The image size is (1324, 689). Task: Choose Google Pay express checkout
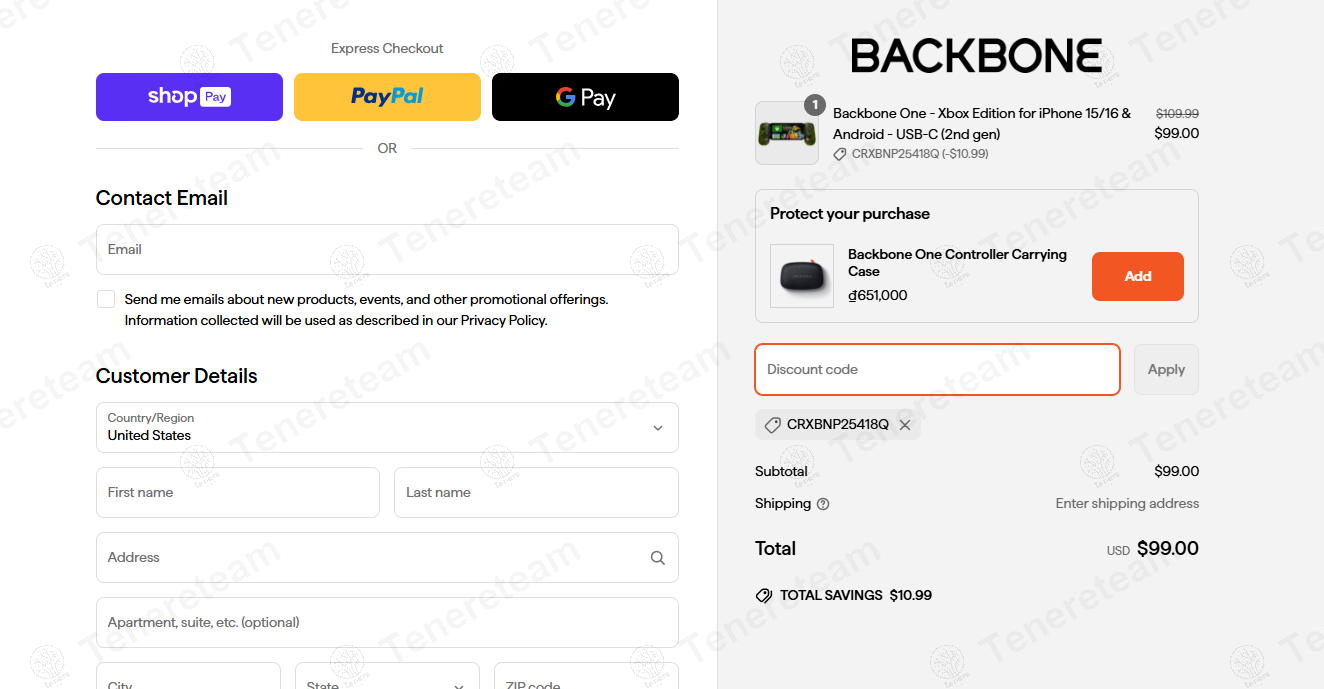(x=585, y=97)
